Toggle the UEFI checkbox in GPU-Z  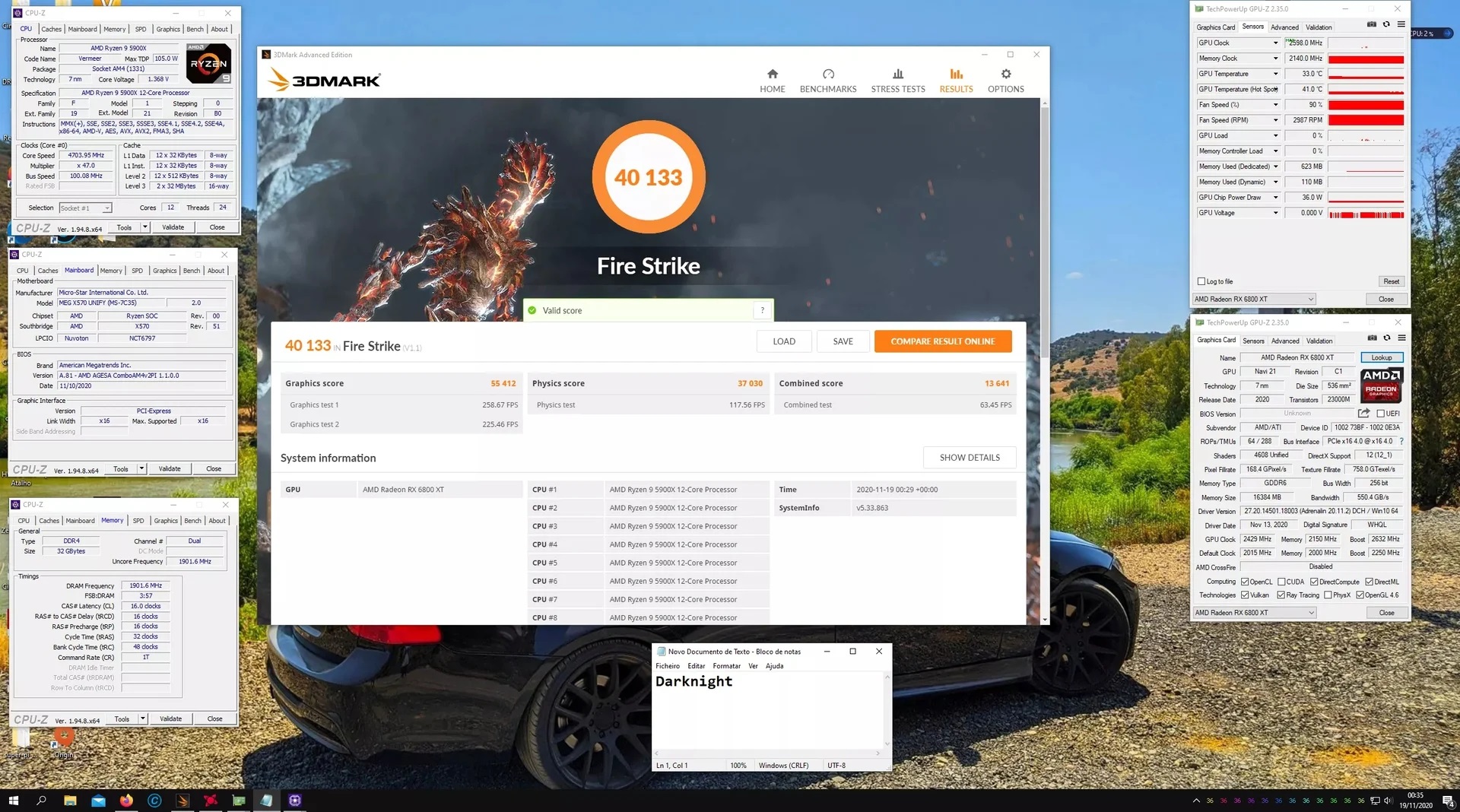[x=1381, y=414]
